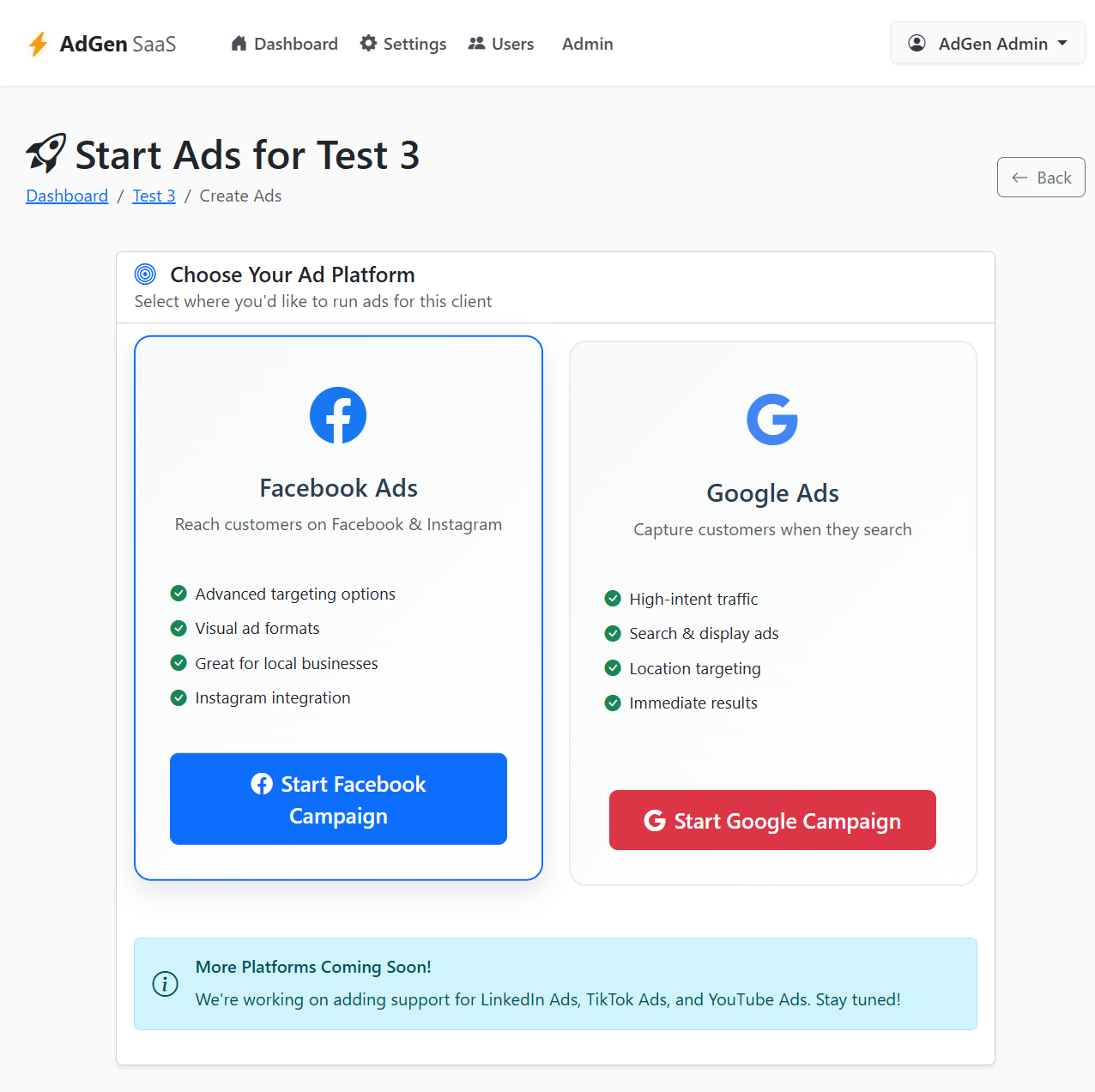Click the large Google G logo icon

772,419
